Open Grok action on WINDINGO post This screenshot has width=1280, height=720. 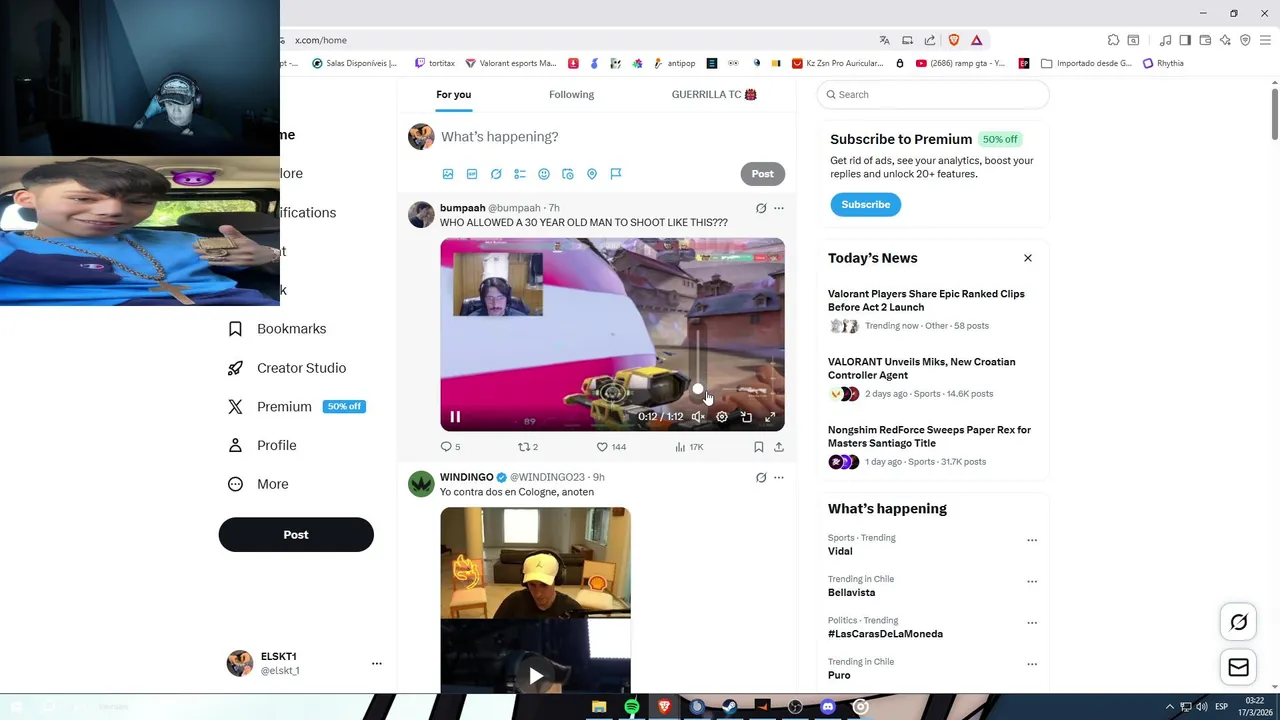pos(761,478)
